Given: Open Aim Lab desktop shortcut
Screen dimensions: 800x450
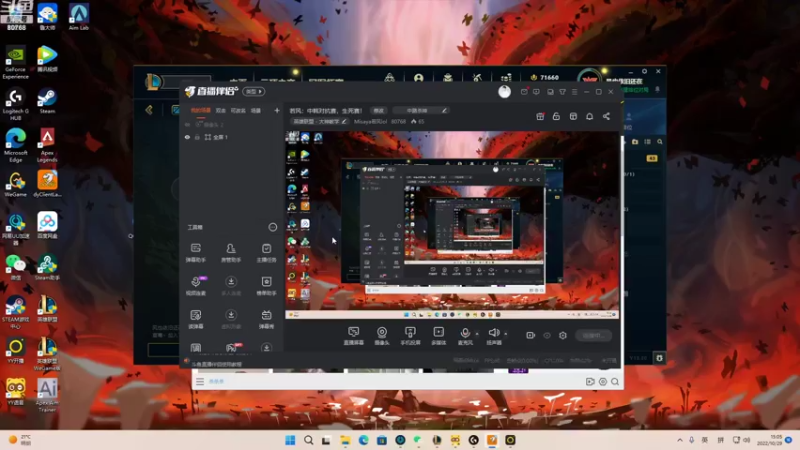Looking at the screenshot, I should pyautogui.click(x=79, y=17).
